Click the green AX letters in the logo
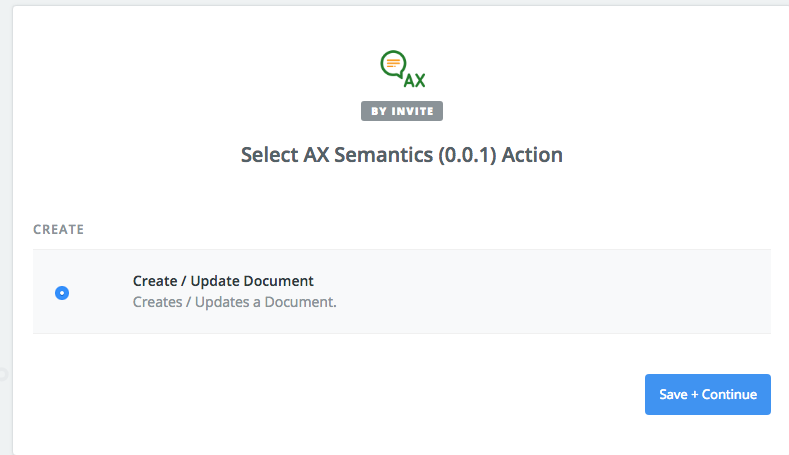 click(415, 81)
